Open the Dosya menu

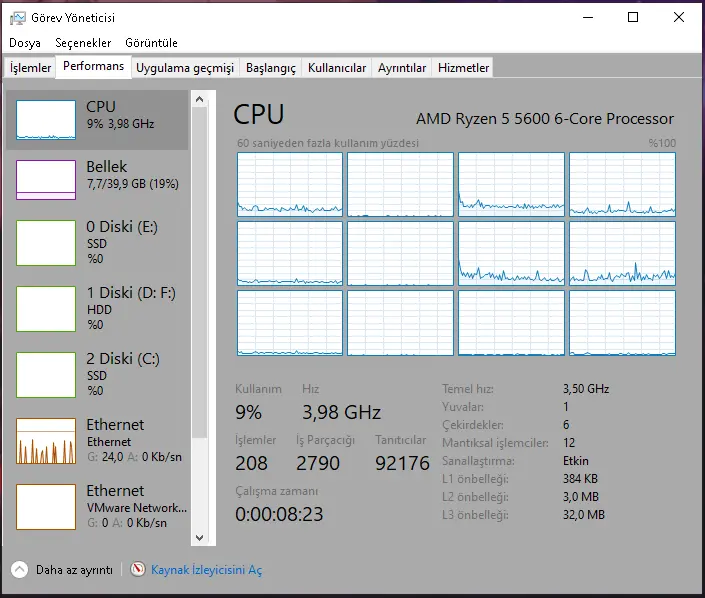point(25,43)
